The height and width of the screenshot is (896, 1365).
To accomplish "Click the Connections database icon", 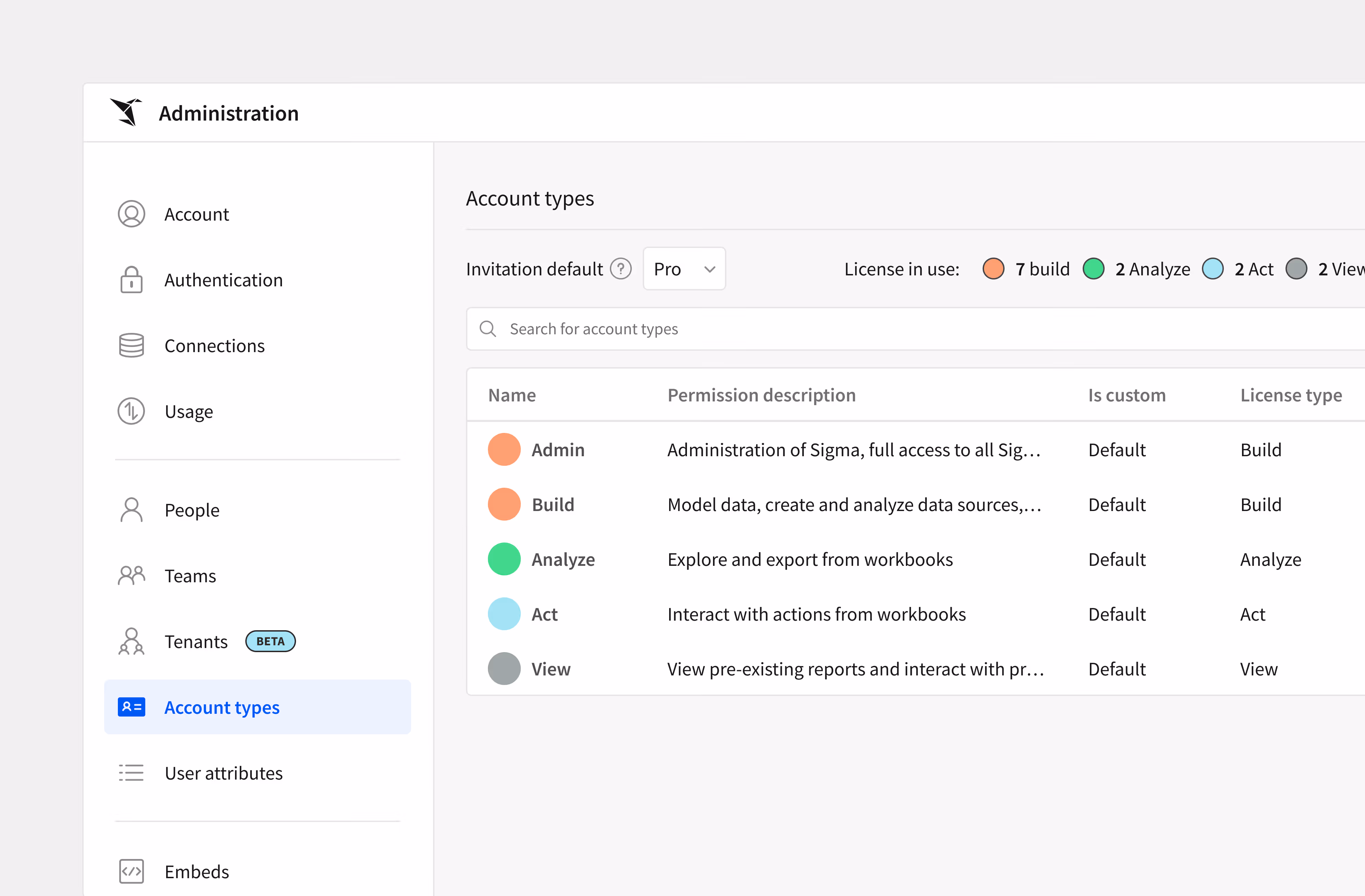I will (131, 346).
